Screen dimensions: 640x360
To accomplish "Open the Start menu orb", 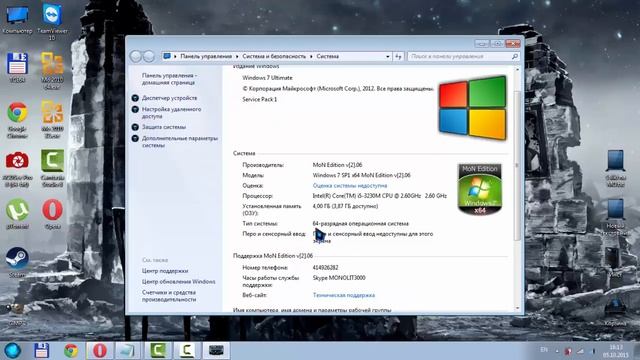I will click(12, 350).
